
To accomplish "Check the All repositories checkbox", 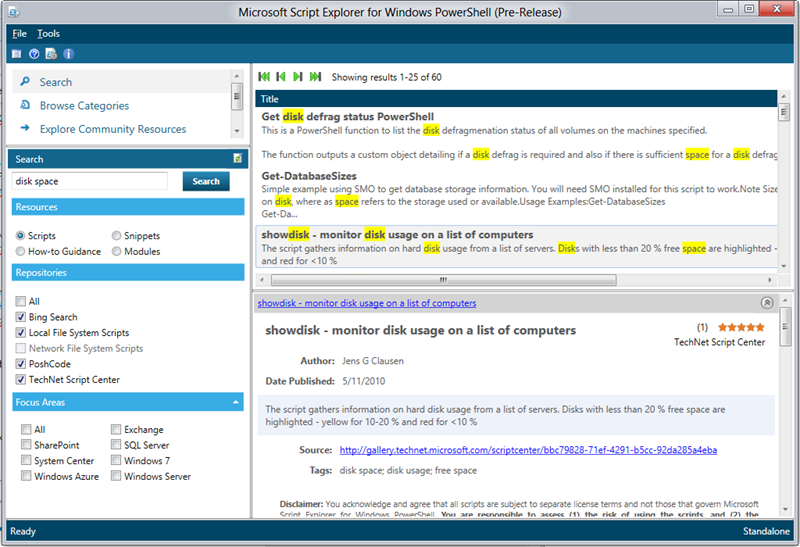I will 20,301.
